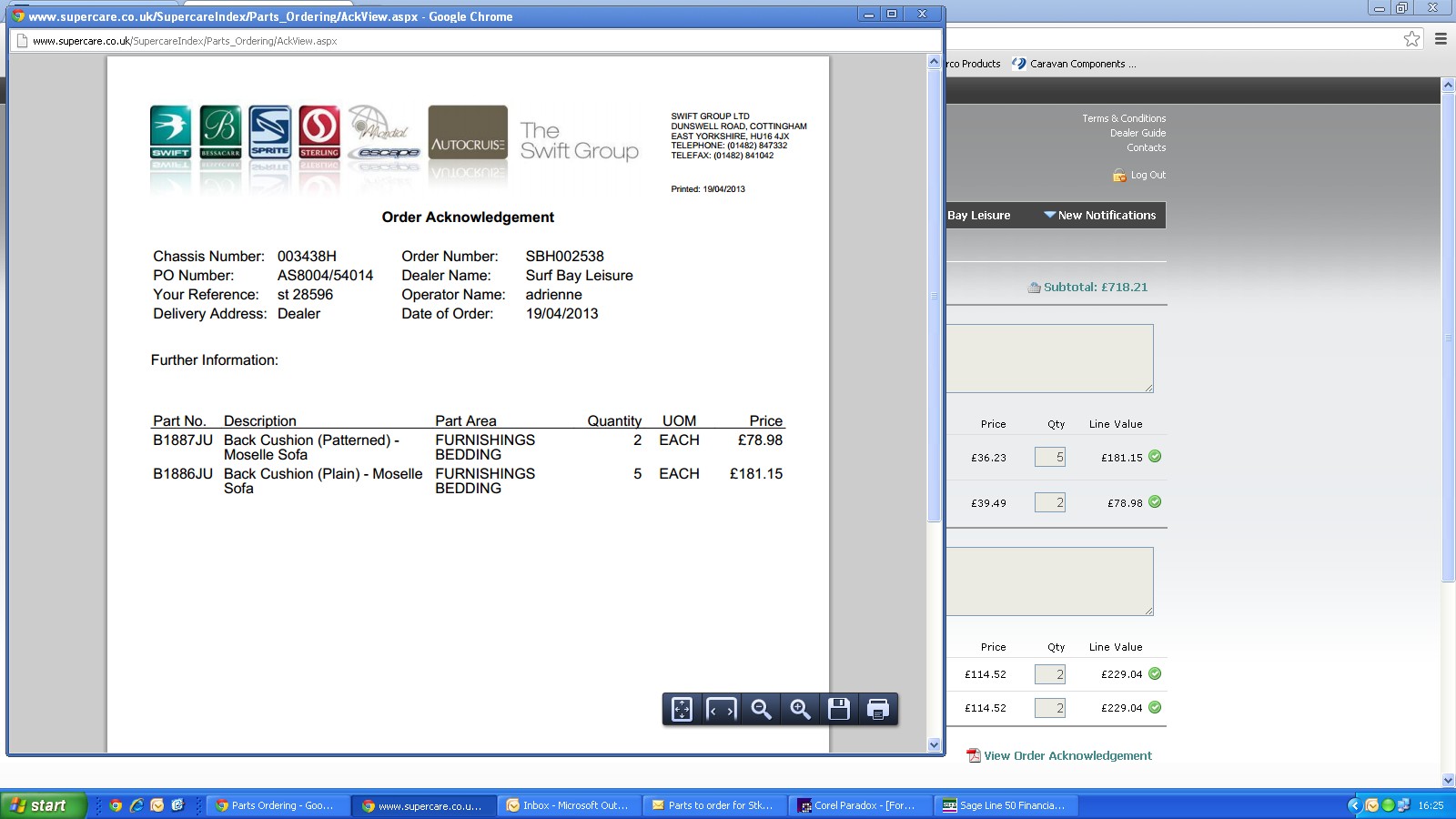Click the Subtotal: £718.21 text
The height and width of the screenshot is (819, 1456).
[x=1096, y=288]
